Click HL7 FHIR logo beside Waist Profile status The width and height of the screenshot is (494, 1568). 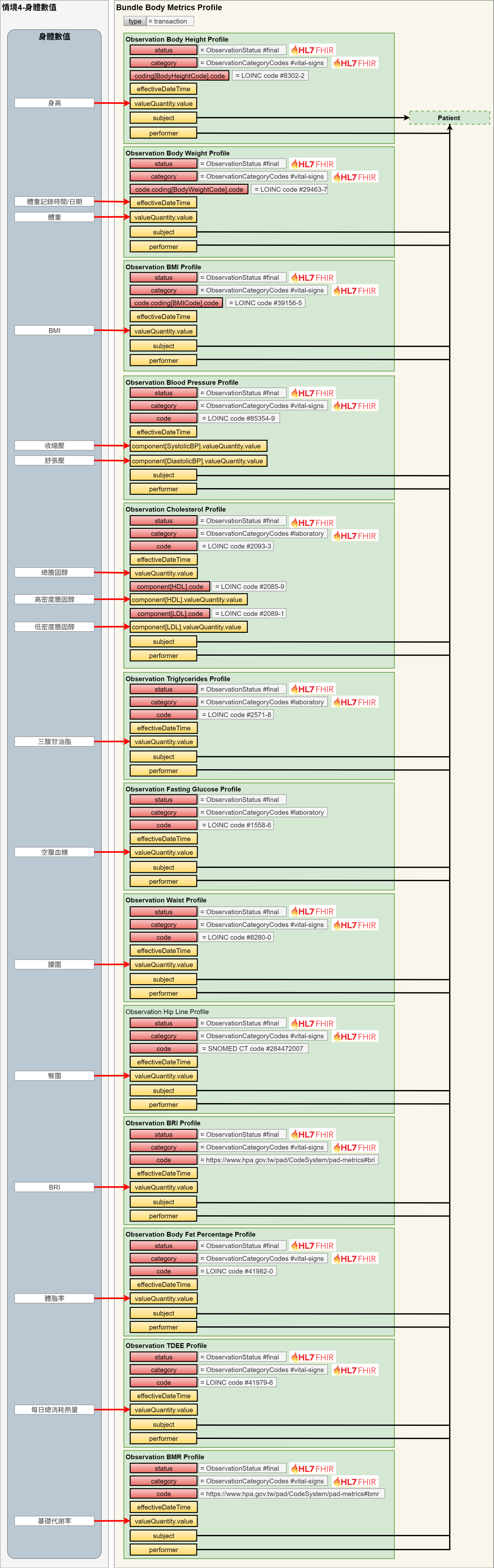(312, 912)
